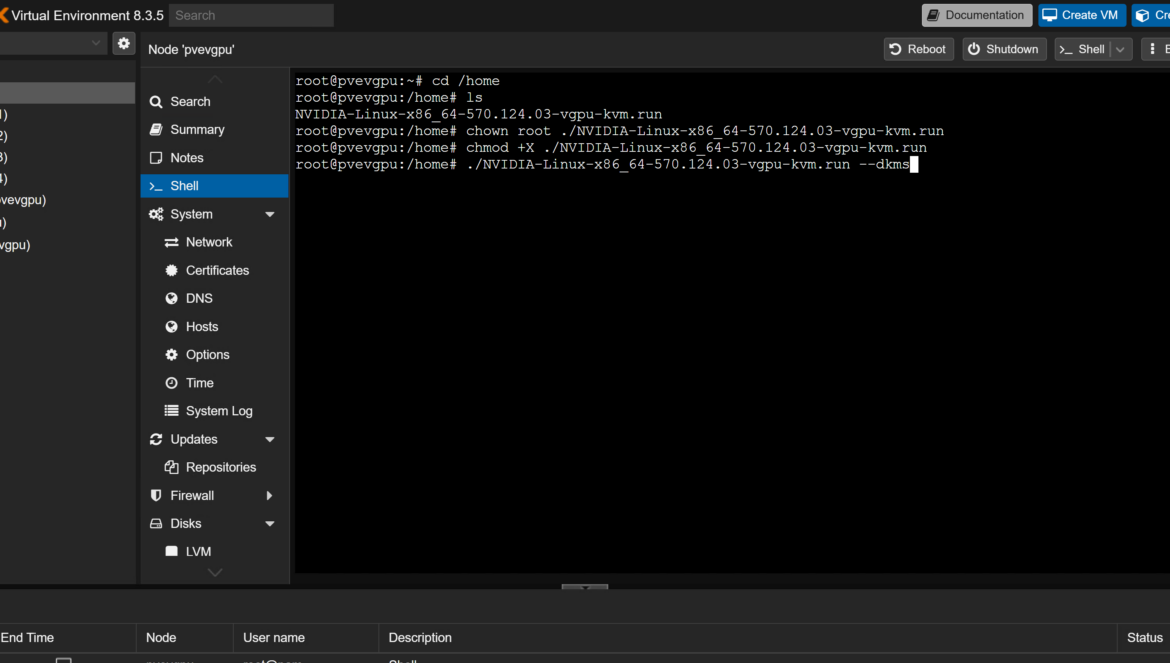The image size is (1170, 663).
Task: Click the Description column header
Action: [x=748, y=638]
